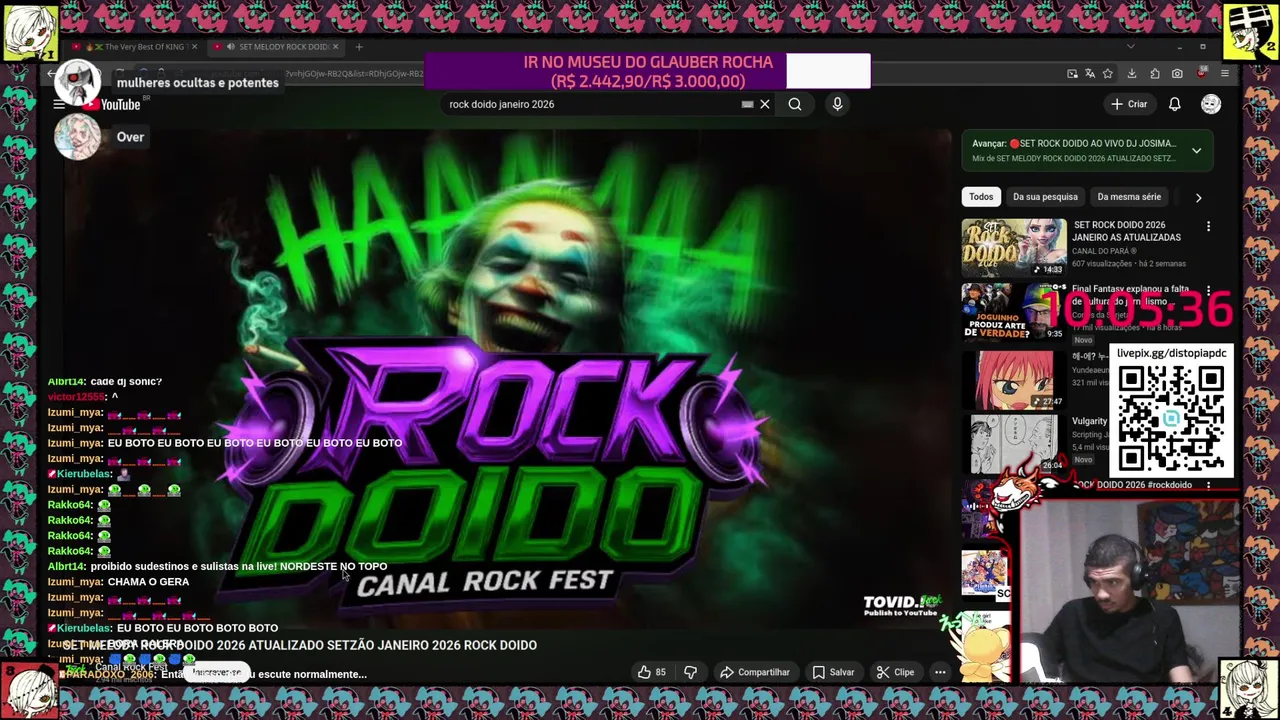Open the browser application menu
The height and width of the screenshot is (720, 1280).
click(1224, 74)
